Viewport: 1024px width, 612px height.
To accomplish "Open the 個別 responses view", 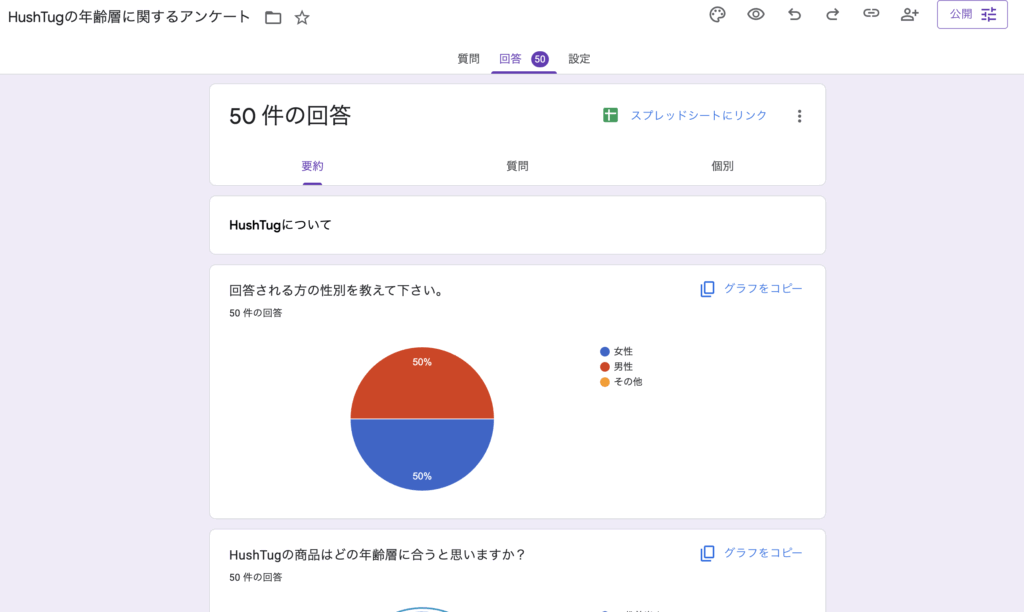I will [x=722, y=165].
